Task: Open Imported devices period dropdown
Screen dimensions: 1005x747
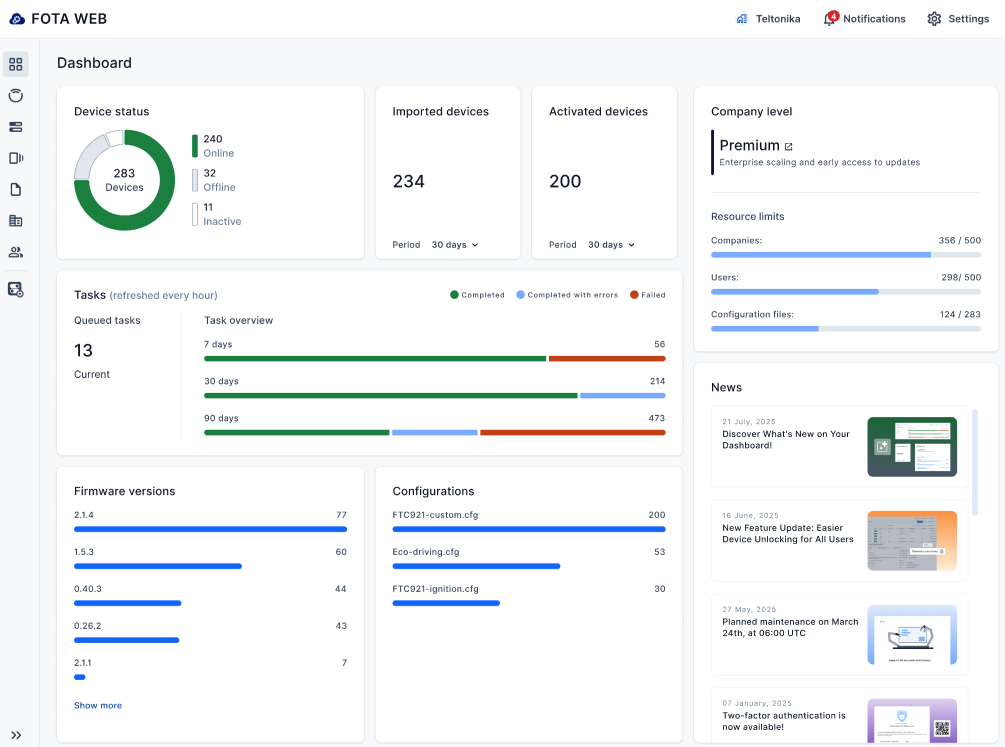Action: pyautogui.click(x=455, y=245)
